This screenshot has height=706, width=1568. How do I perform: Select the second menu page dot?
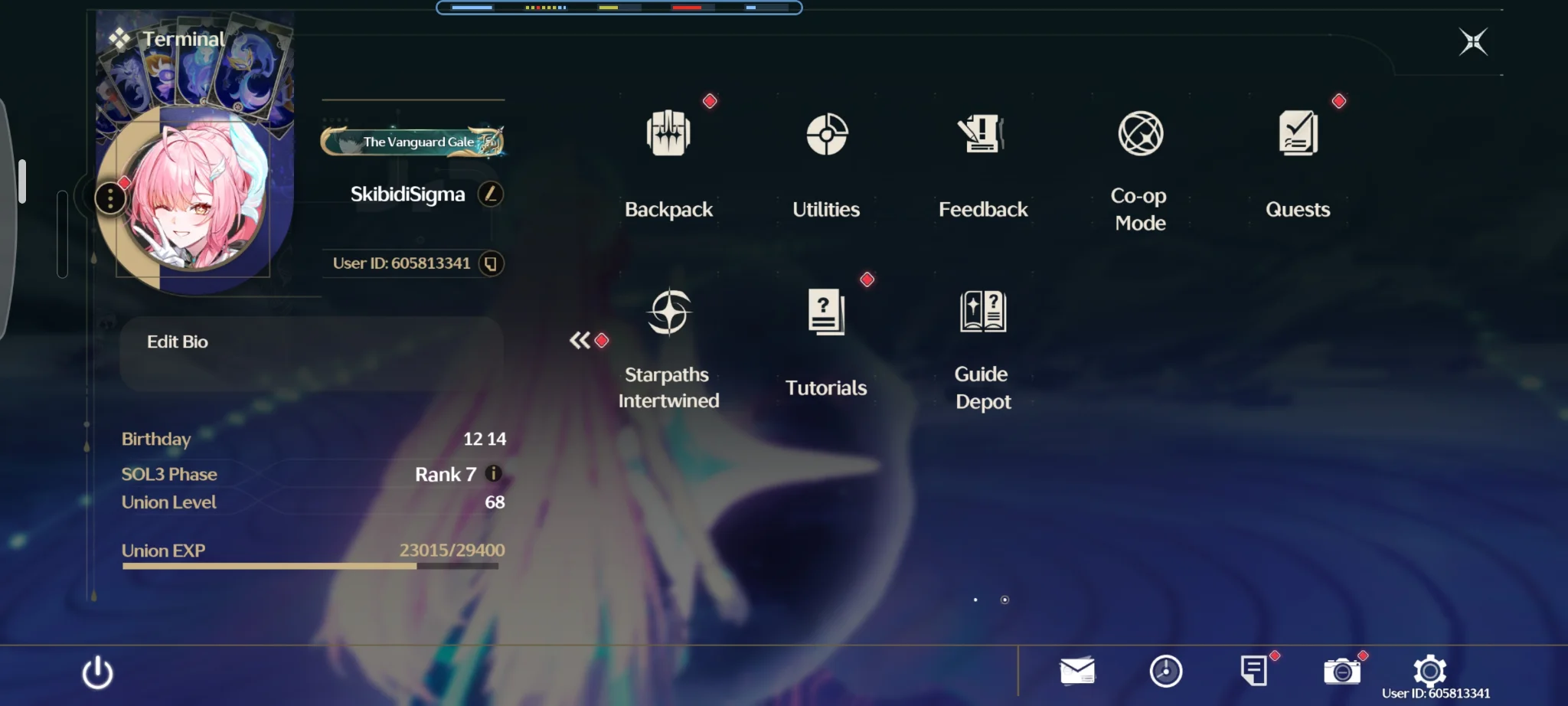[1004, 600]
